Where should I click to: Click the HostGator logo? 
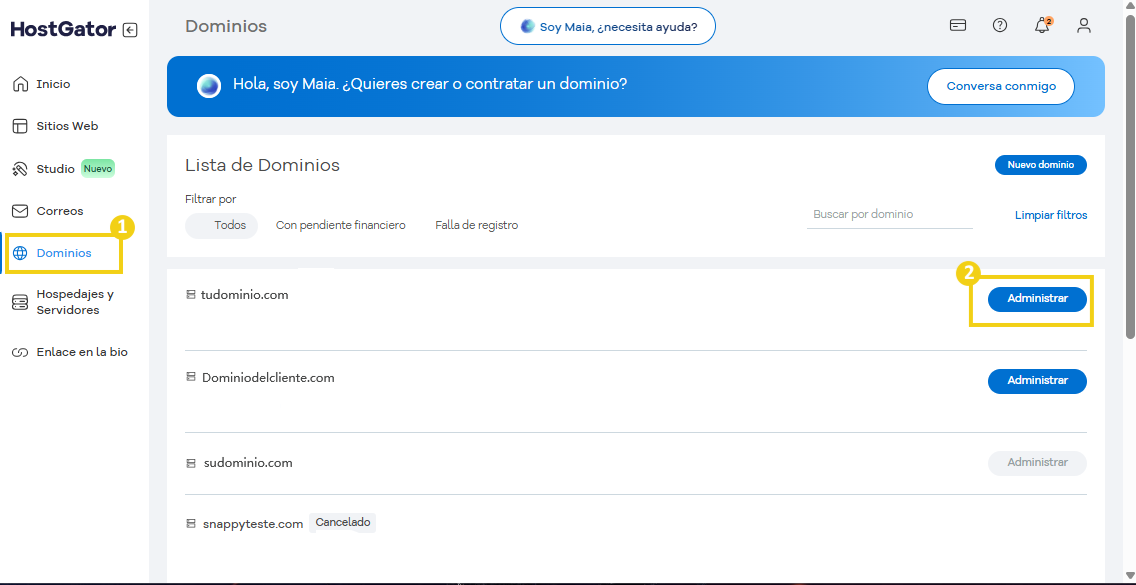coord(63,30)
